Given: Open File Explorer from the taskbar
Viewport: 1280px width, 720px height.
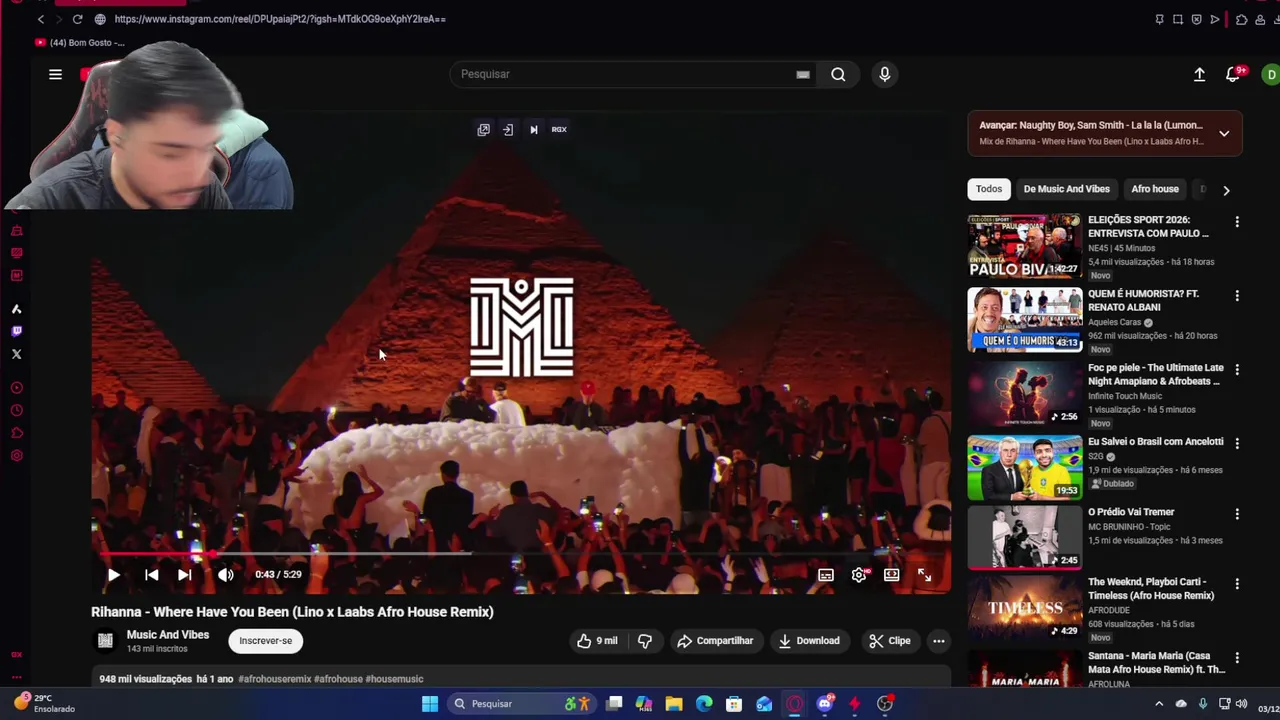Looking at the screenshot, I should tap(674, 704).
